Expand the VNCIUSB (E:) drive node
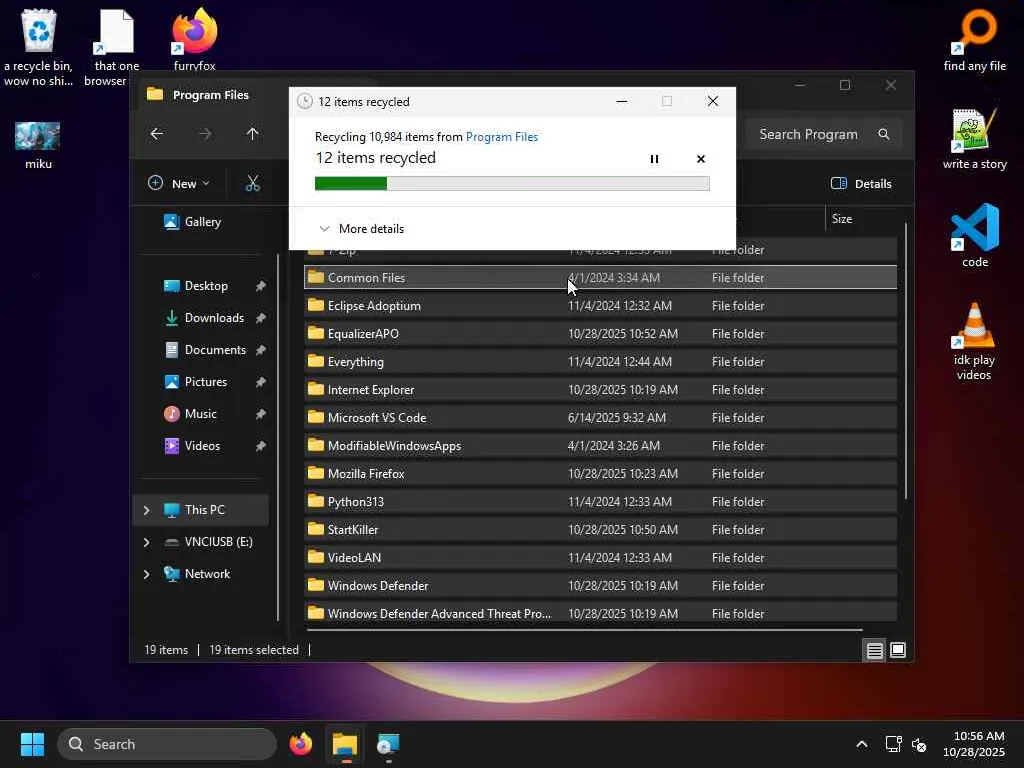Image resolution: width=1024 pixels, height=768 pixels. [x=146, y=542]
